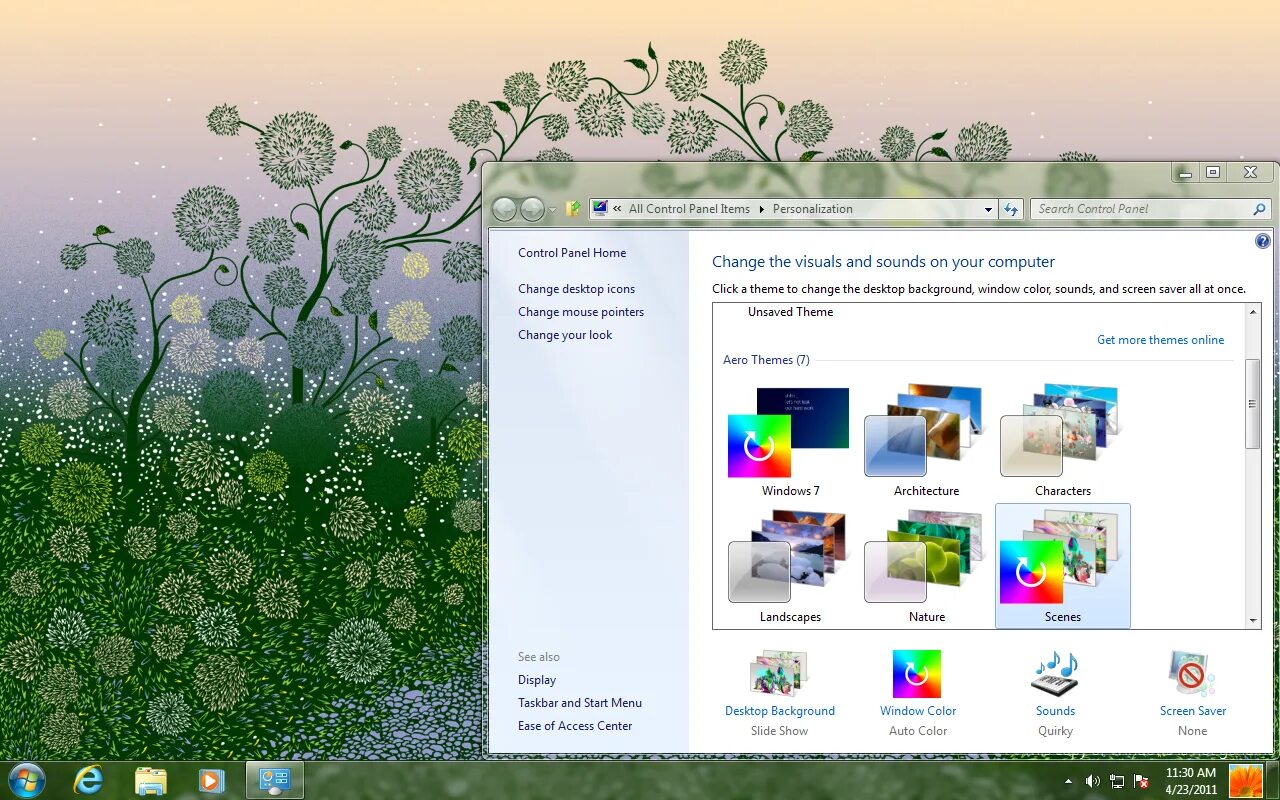Open Change mouse pointers link
This screenshot has width=1280, height=800.
click(581, 312)
